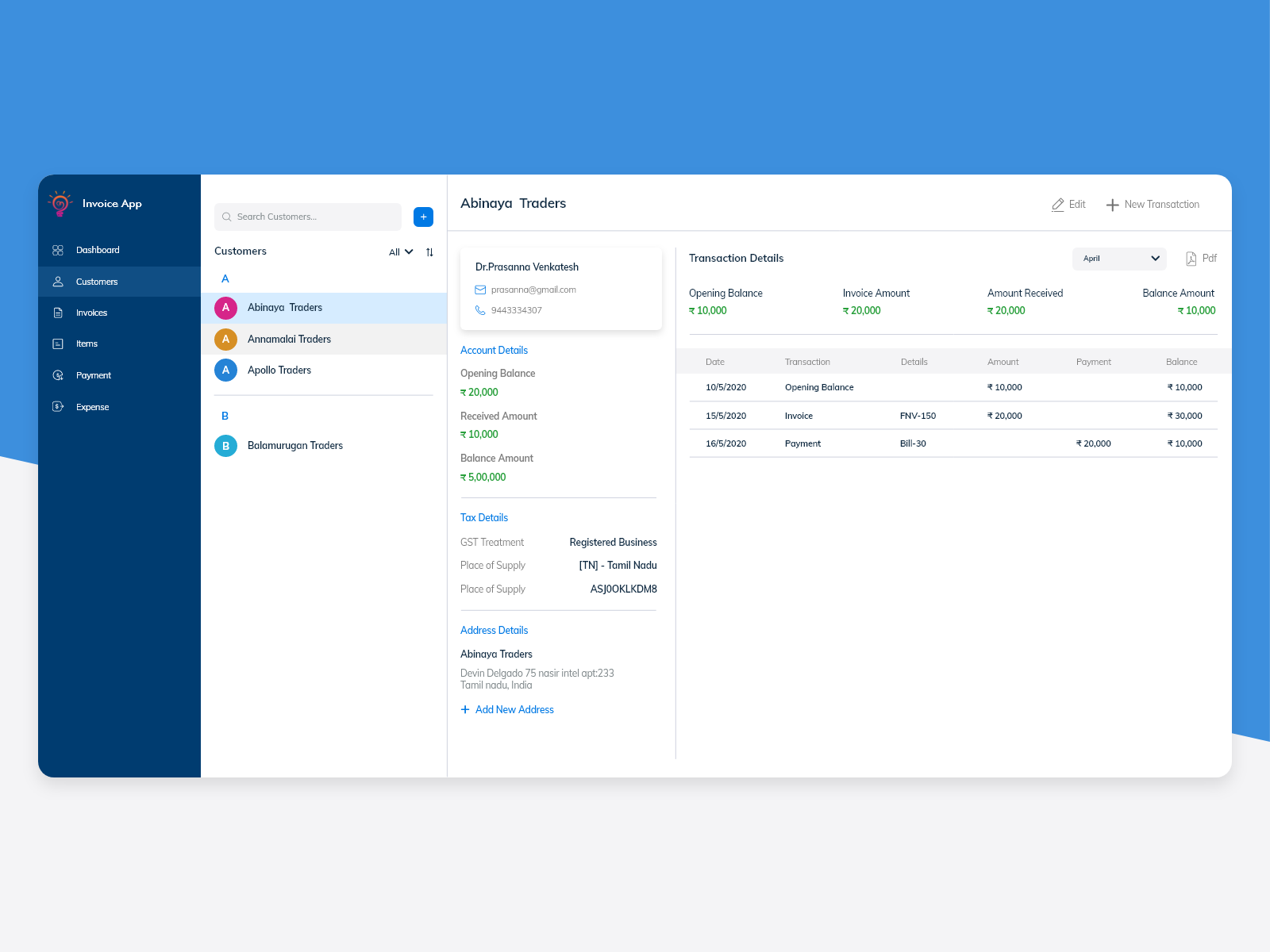
Task: Click the Expense icon in the sidebar
Action: coord(57,406)
